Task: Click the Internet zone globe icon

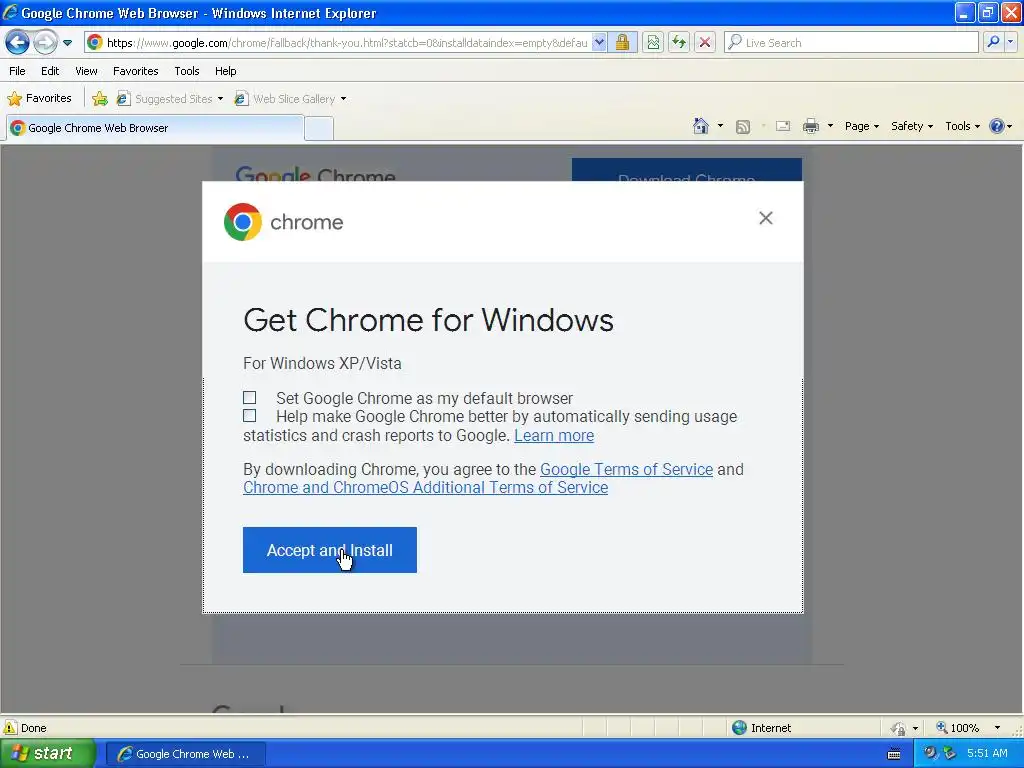Action: click(x=739, y=728)
